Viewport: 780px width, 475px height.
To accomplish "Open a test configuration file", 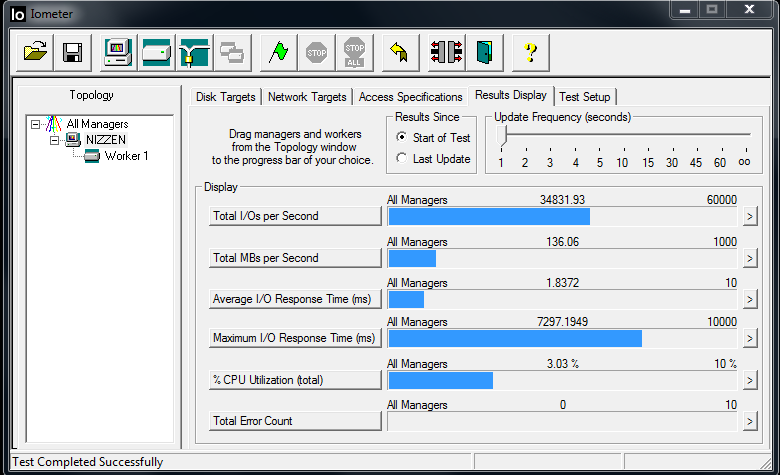I will pyautogui.click(x=35, y=53).
